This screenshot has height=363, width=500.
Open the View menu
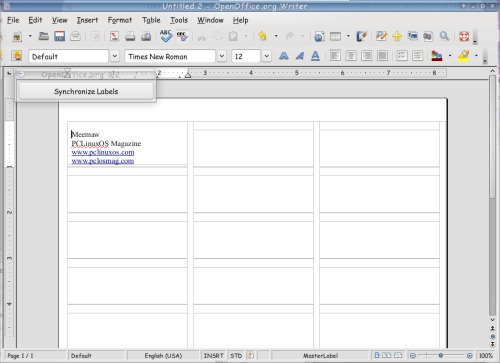59,20
